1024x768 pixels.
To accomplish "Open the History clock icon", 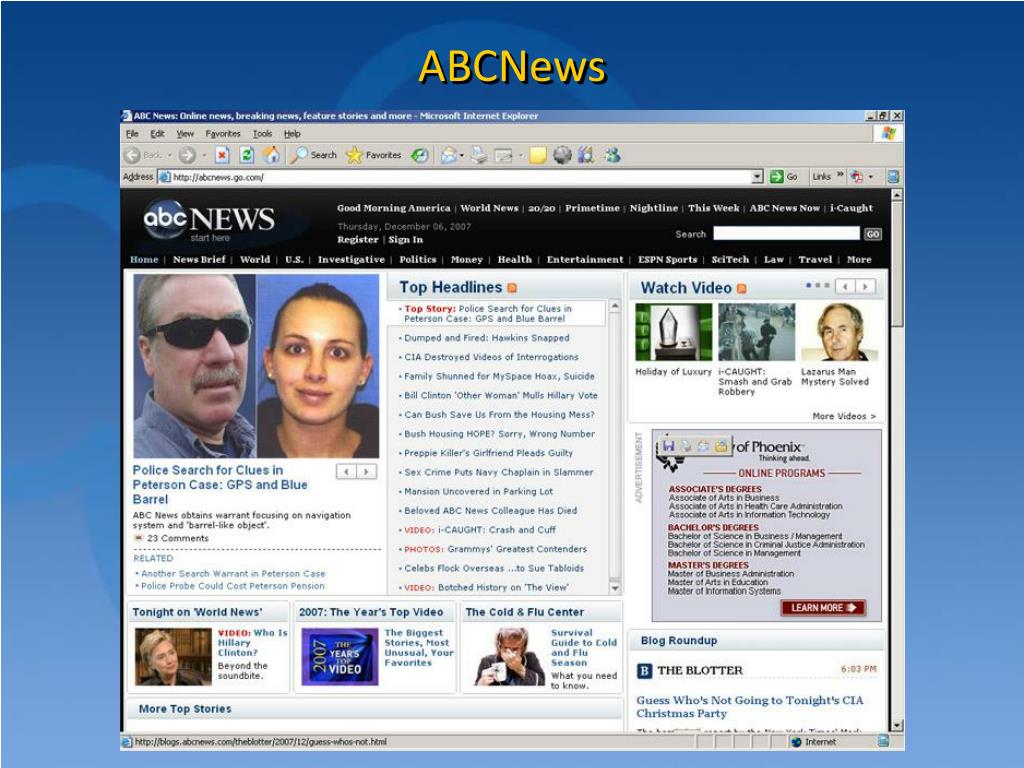I will point(419,155).
